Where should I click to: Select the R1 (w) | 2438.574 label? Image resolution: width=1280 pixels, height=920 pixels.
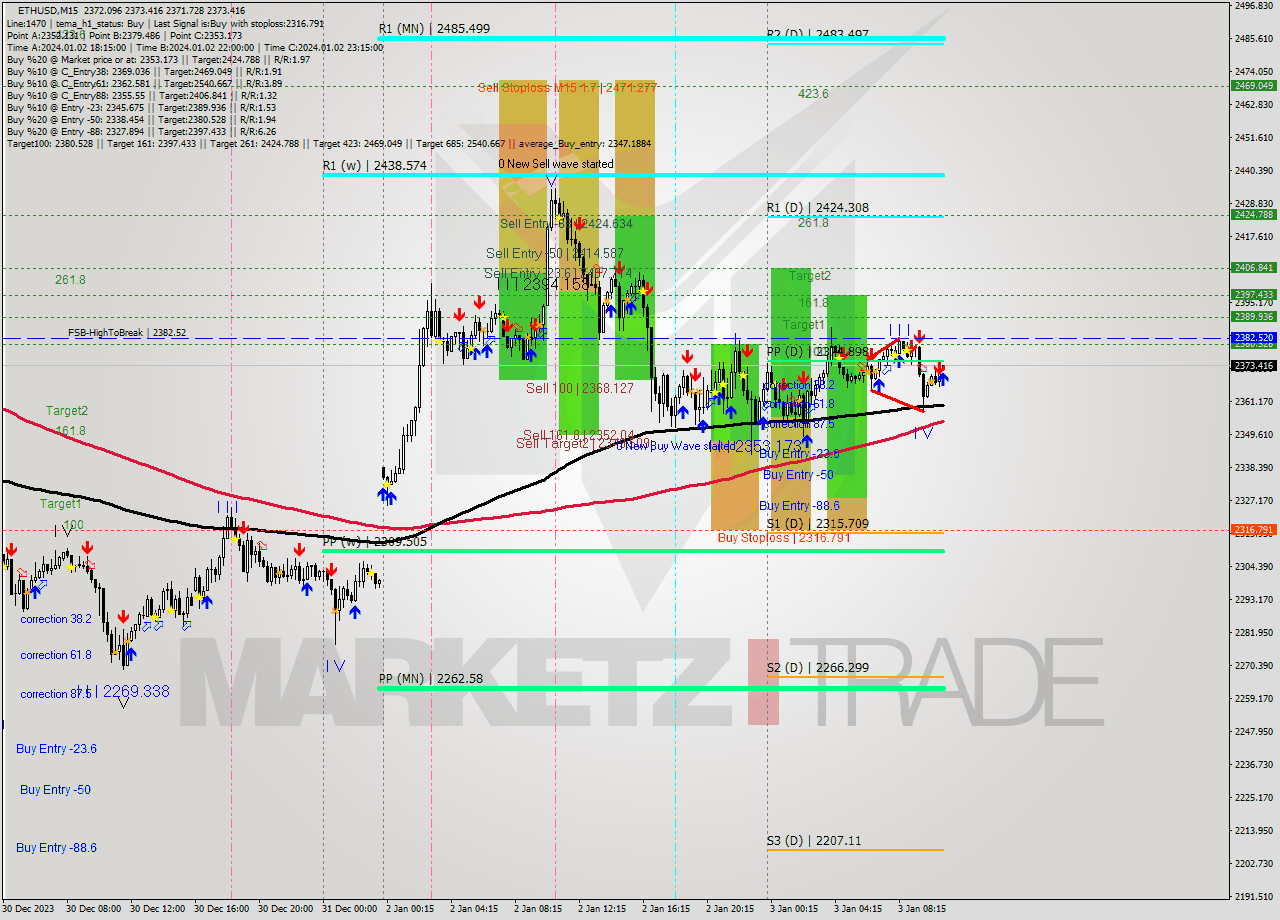click(375, 165)
